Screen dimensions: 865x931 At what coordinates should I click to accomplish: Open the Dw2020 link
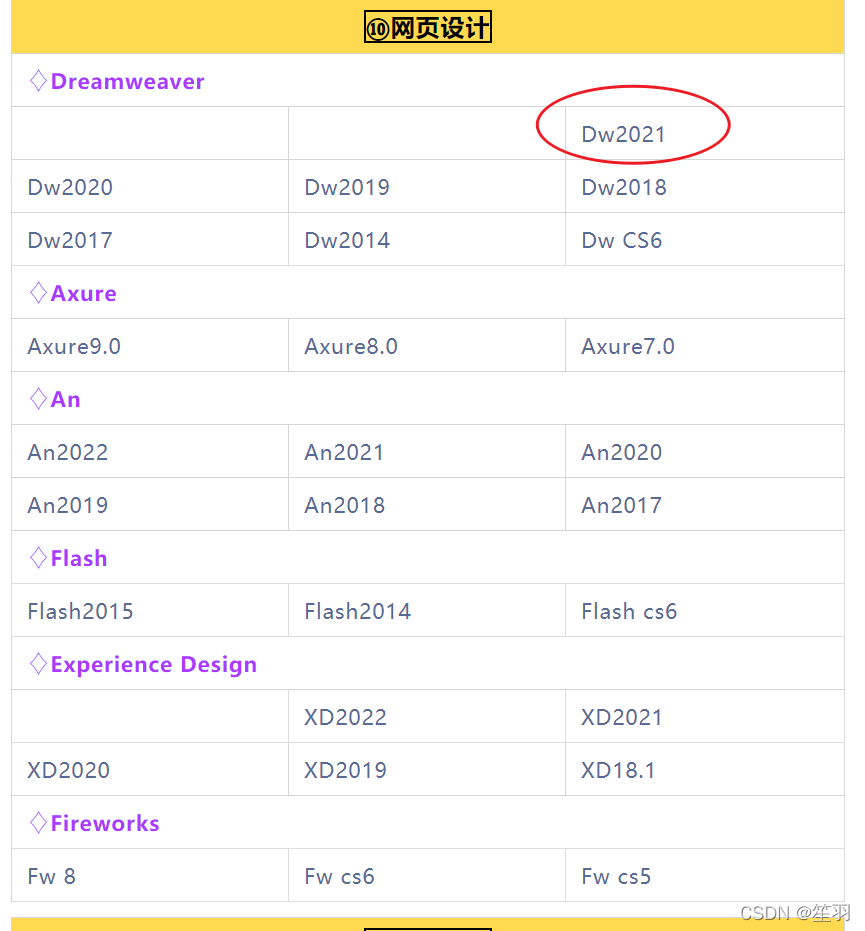point(70,188)
